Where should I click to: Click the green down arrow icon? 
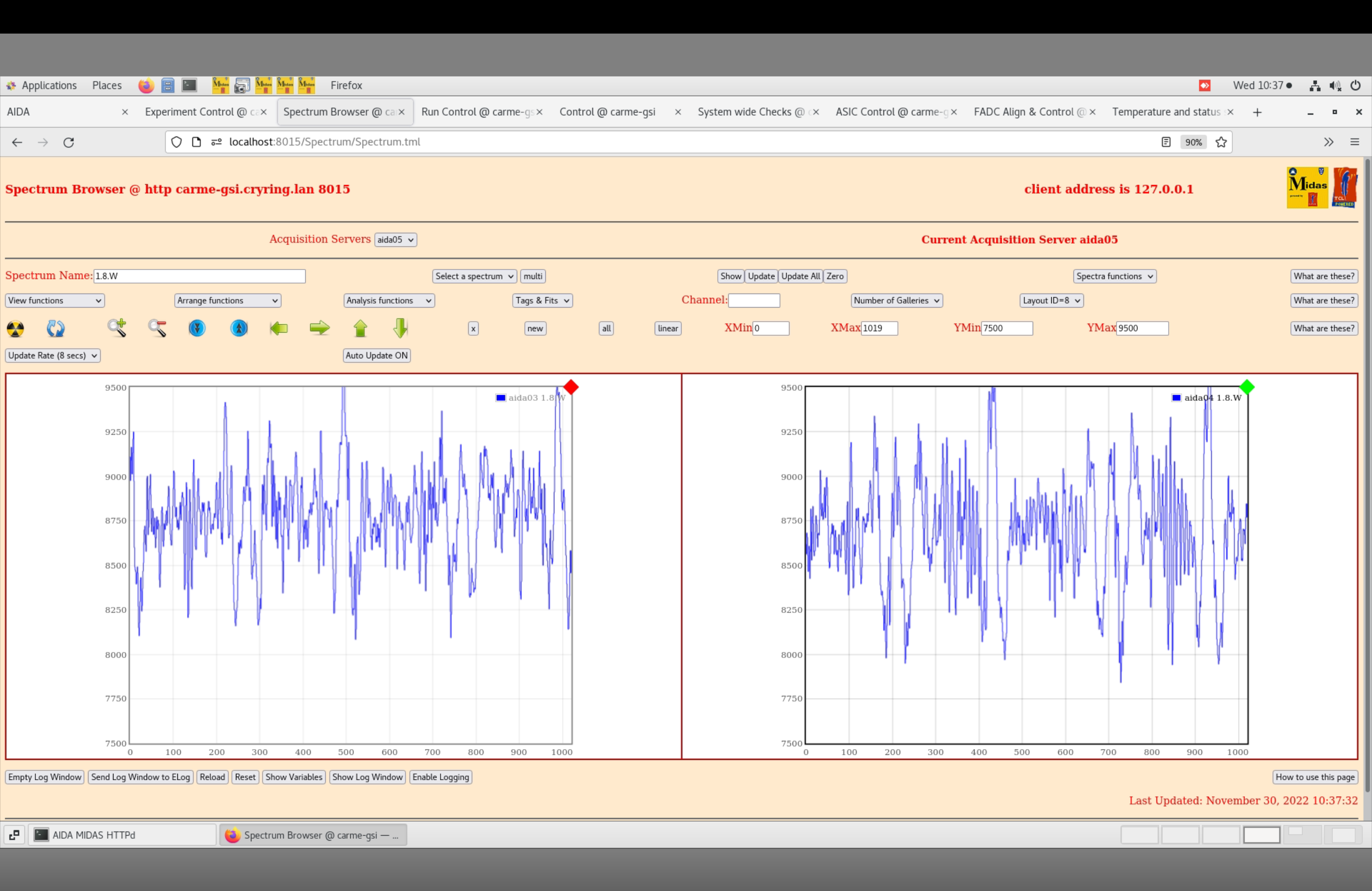click(400, 328)
